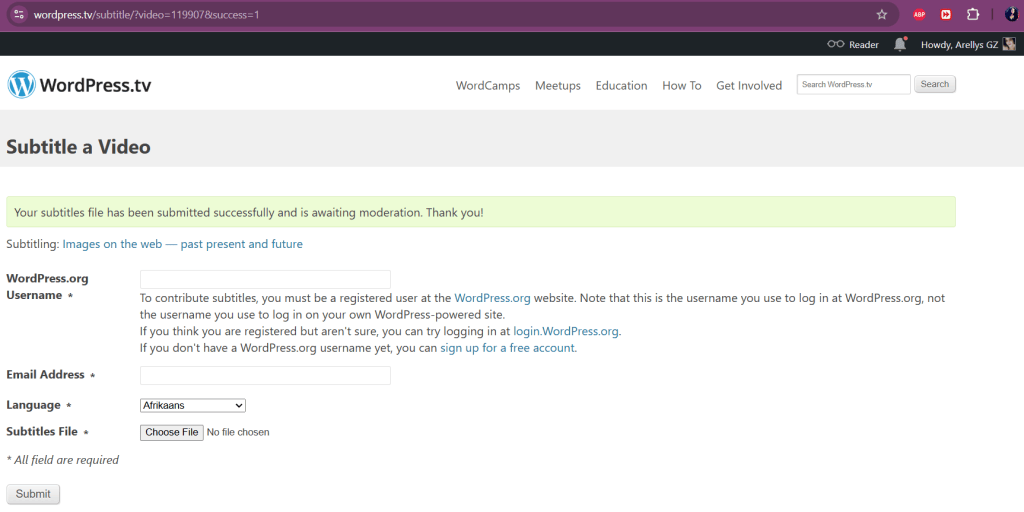Open the browser Extensions puzzle icon
The height and width of the screenshot is (512, 1024).
pyautogui.click(x=973, y=14)
